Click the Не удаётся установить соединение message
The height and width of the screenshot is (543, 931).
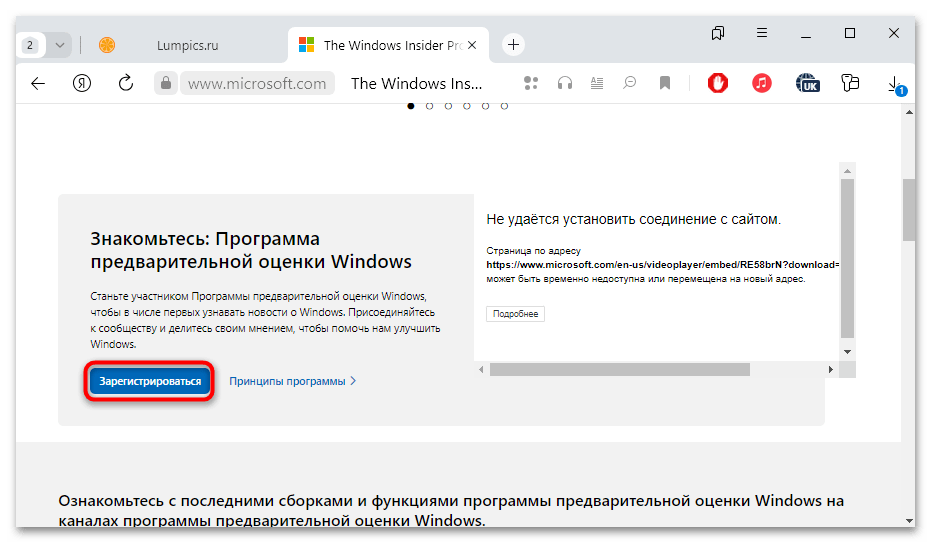coord(634,219)
